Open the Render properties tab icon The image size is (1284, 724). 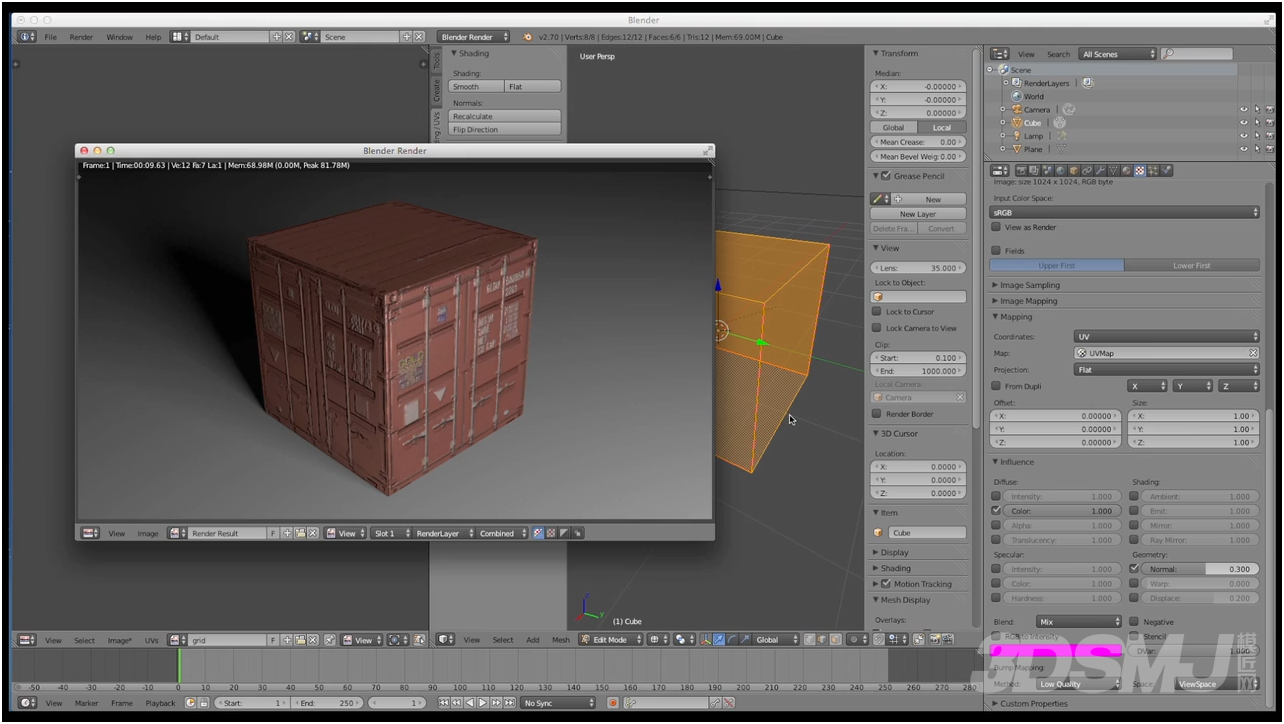1021,170
